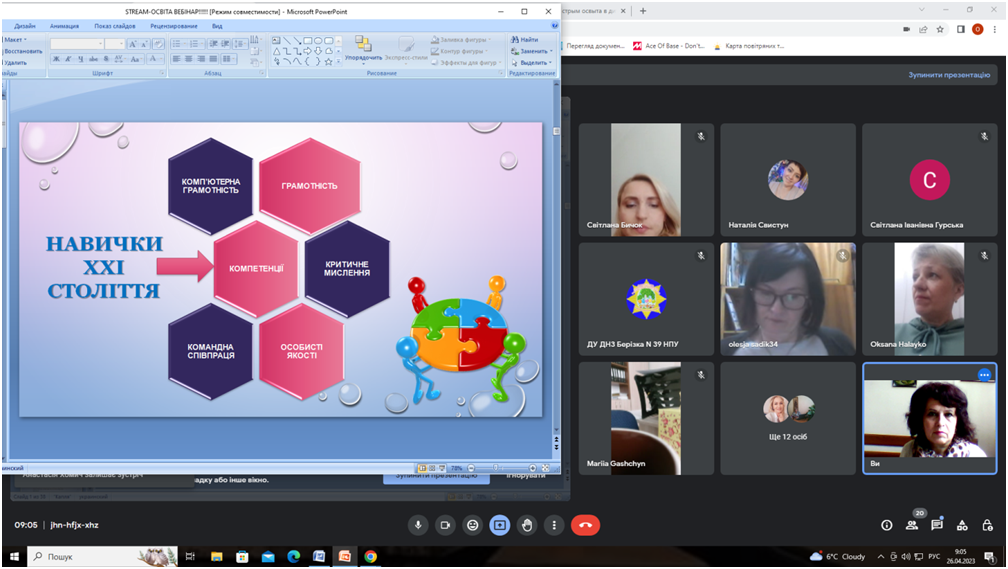Apply bullet list formatting

[179, 44]
